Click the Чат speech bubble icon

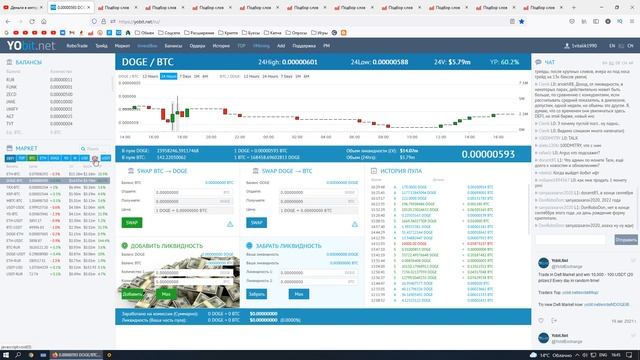click(x=538, y=62)
